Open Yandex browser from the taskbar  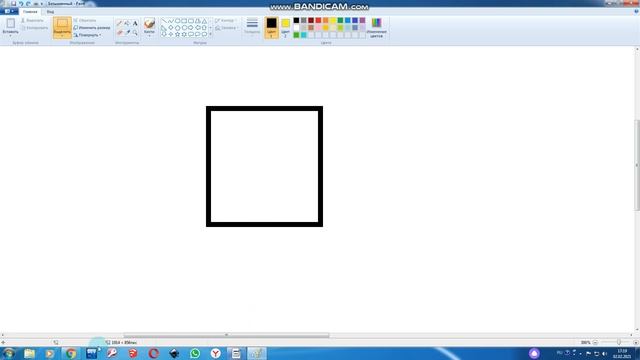tap(216, 353)
